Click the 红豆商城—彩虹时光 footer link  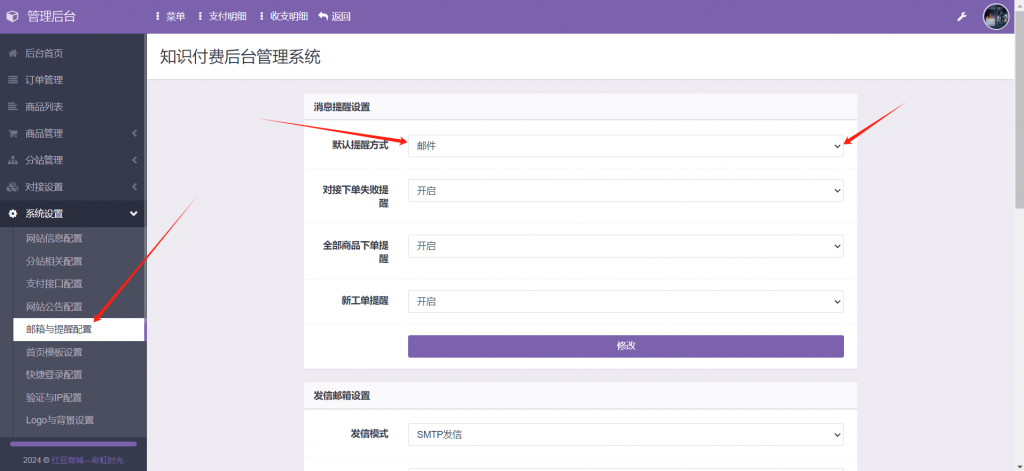88,461
